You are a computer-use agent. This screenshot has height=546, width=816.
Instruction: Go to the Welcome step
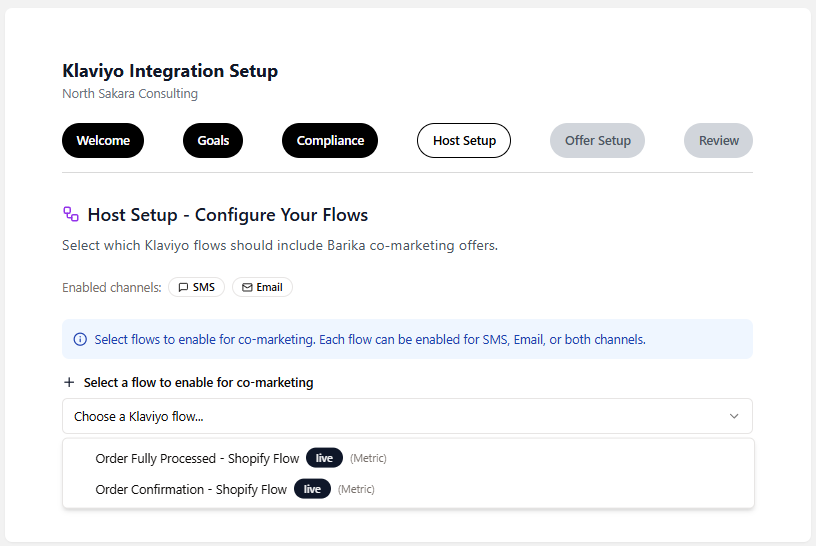(x=103, y=141)
